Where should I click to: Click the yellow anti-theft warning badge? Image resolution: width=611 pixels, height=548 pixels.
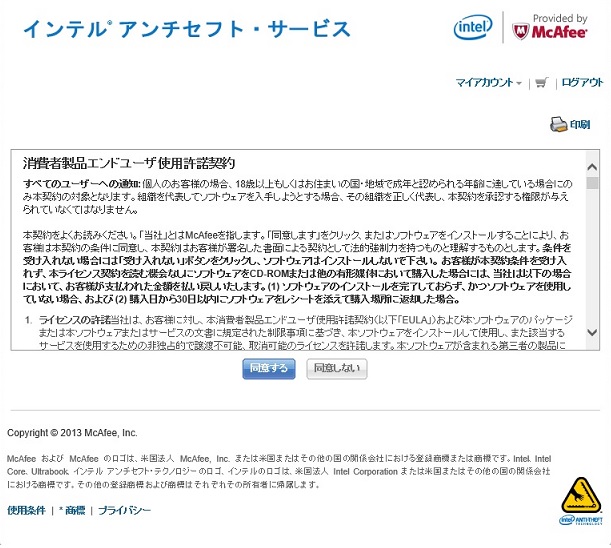pyautogui.click(x=581, y=495)
